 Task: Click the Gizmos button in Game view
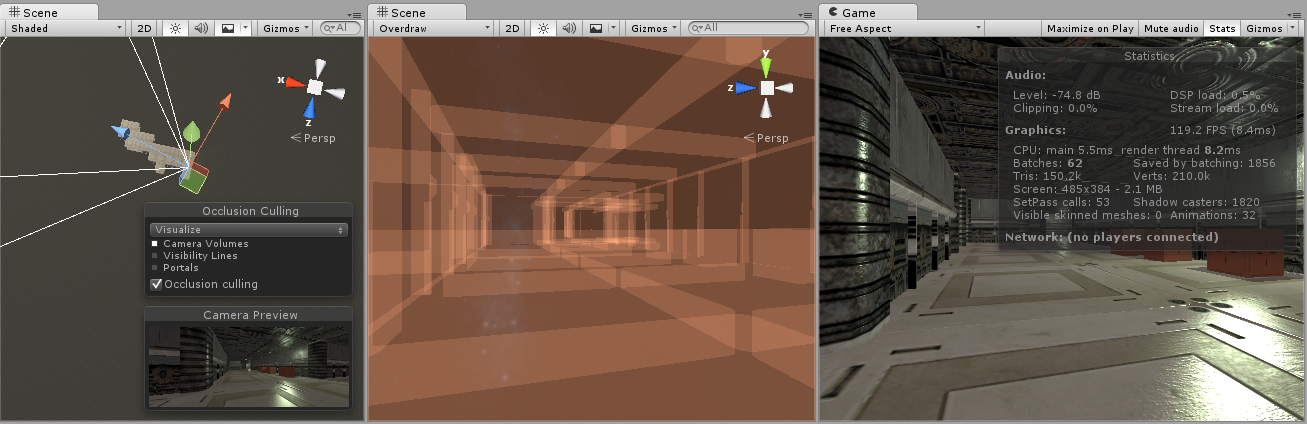[x=1265, y=28]
